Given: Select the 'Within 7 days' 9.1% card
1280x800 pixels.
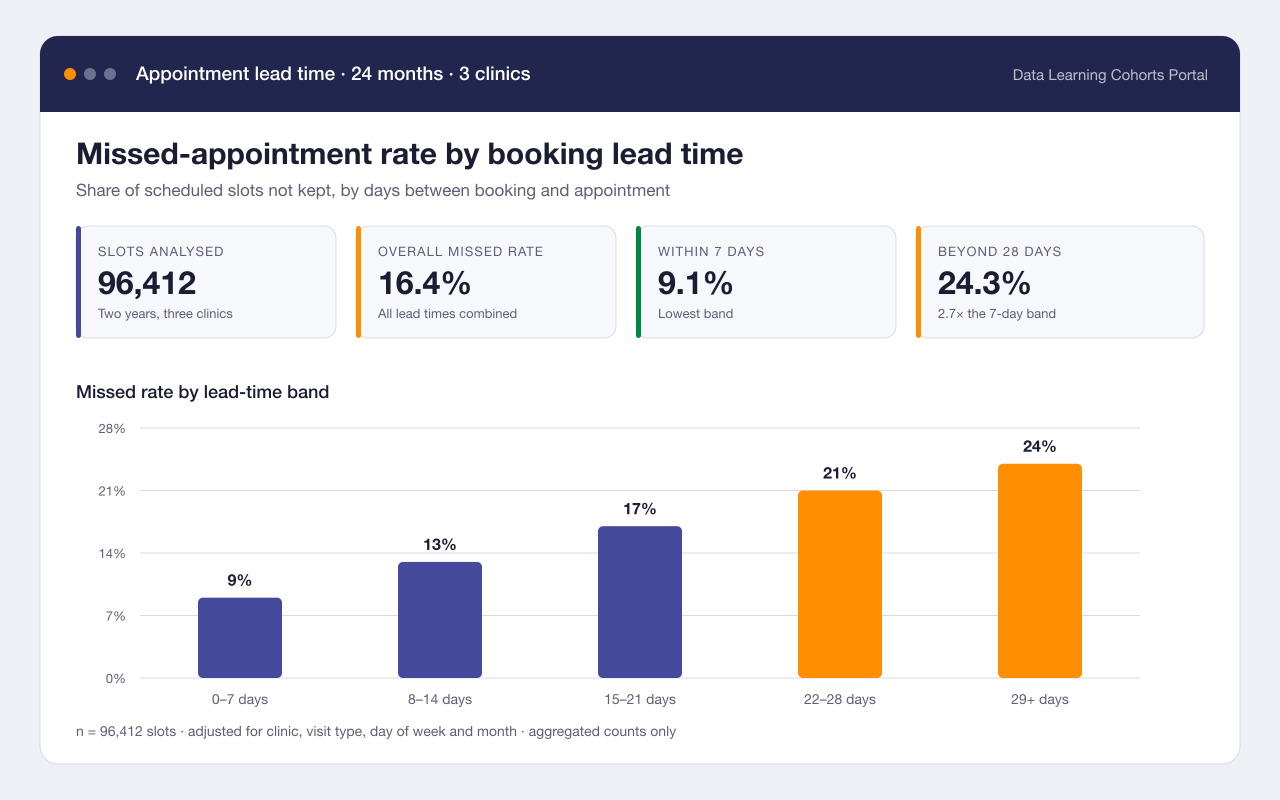Looking at the screenshot, I should (x=766, y=282).
